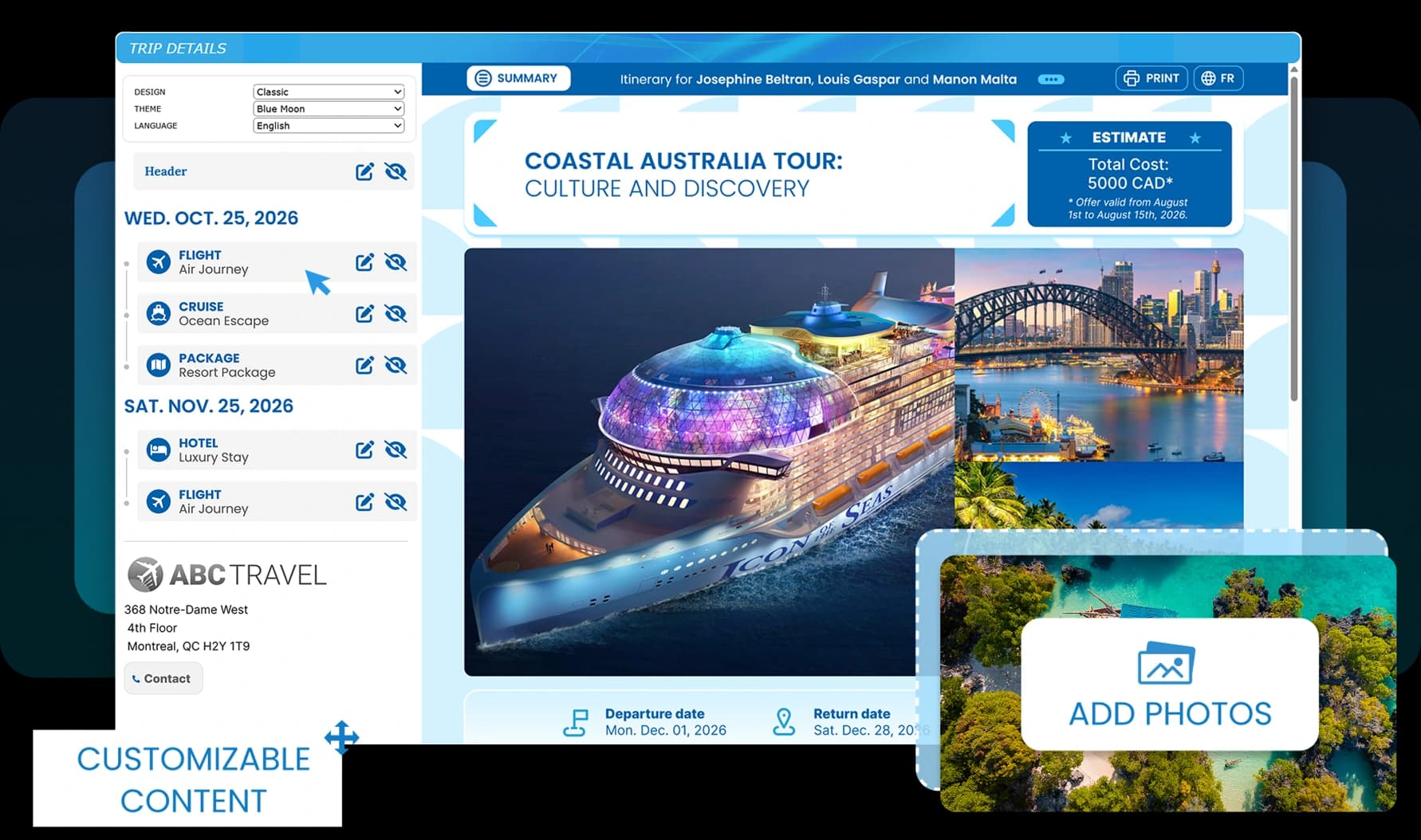
Task: Click the tropical palm beach photo
Action: tap(1099, 494)
